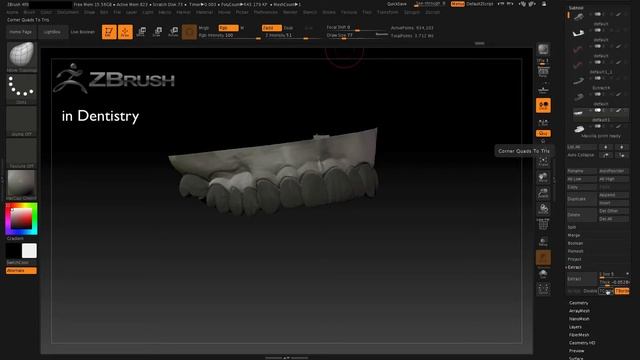The width and height of the screenshot is (640, 360).
Task: Toggle the Transp transparency icon
Action: [x=543, y=242]
